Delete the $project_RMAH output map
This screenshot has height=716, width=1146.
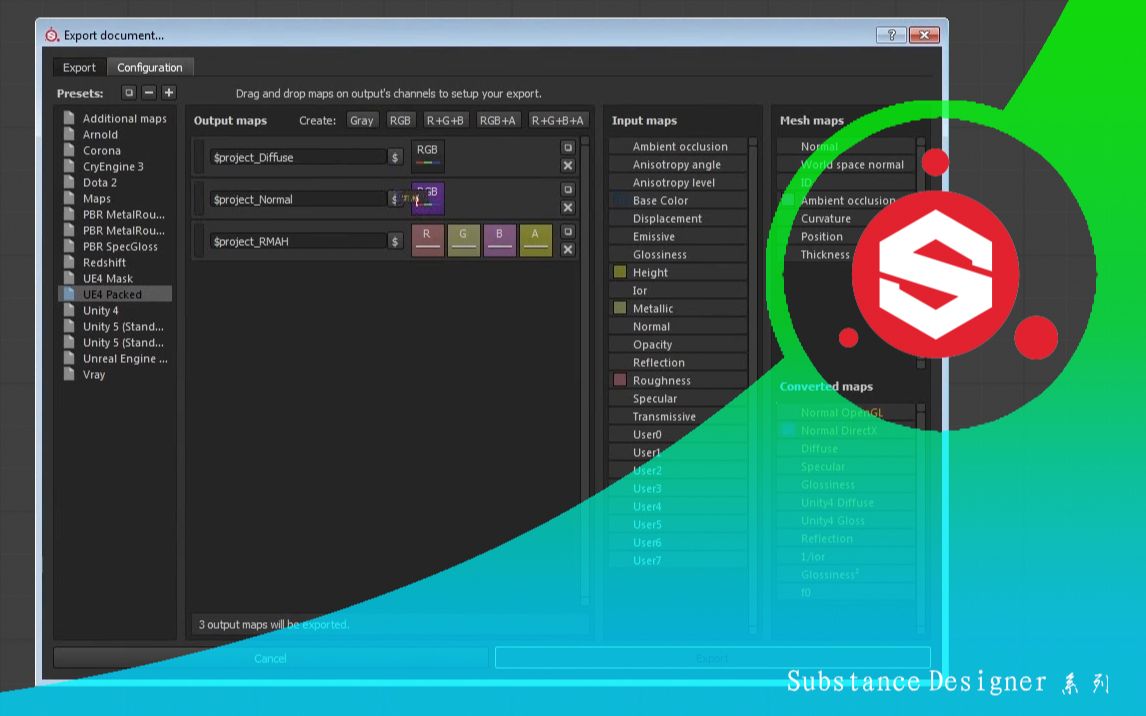click(x=568, y=250)
